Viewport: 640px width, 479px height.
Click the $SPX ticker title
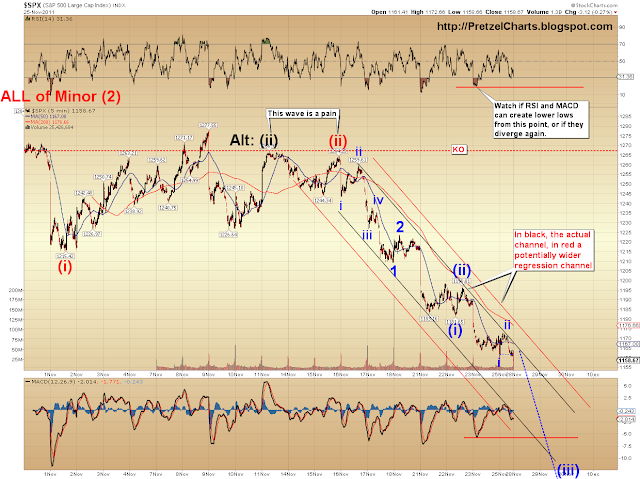[x=32, y=5]
